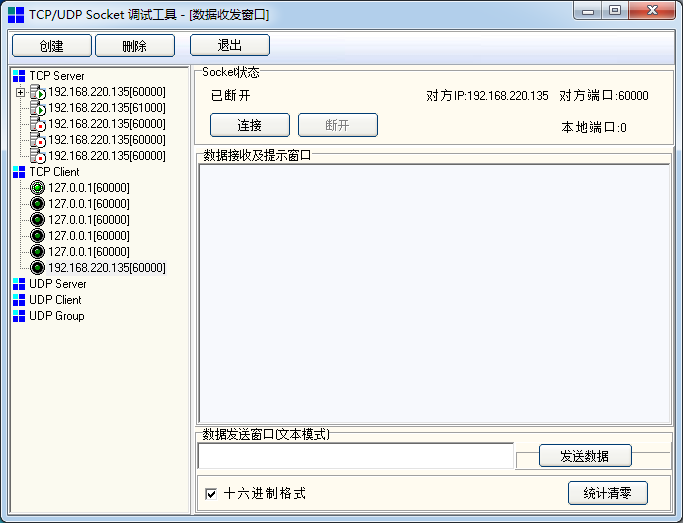Click the 断开 disconnect button
Viewport: 683px width, 523px height.
pos(338,125)
